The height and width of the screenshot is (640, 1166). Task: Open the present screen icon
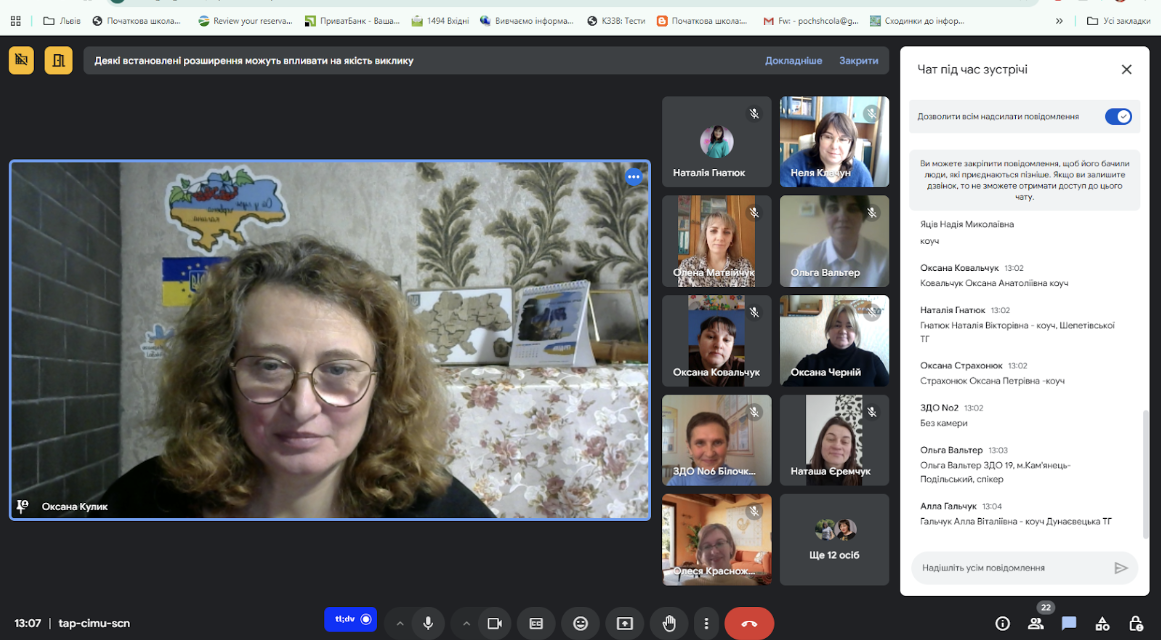(625, 623)
